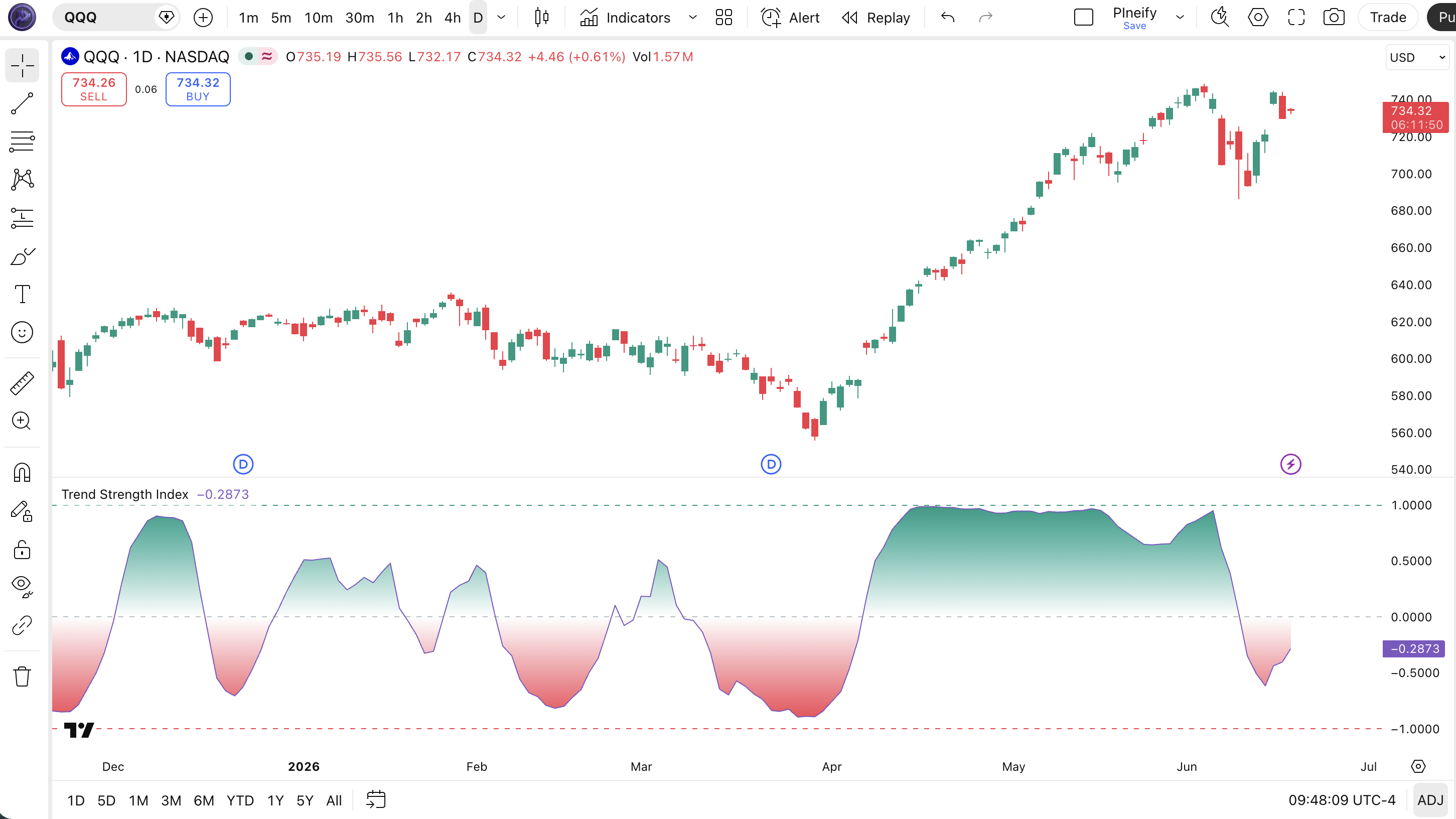
Task: Open chart settings hexagon icon
Action: pos(1258,18)
